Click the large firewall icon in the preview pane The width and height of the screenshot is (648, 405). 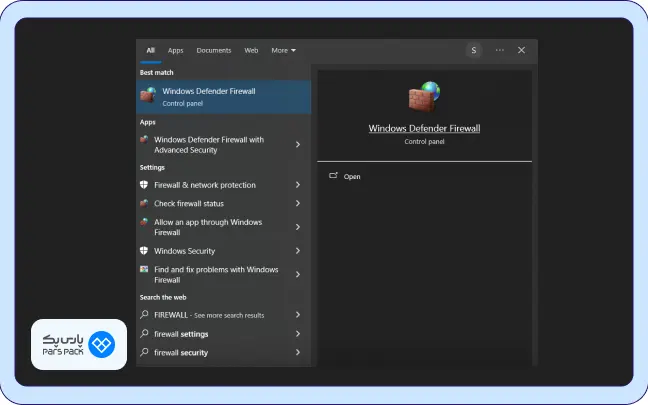423,97
